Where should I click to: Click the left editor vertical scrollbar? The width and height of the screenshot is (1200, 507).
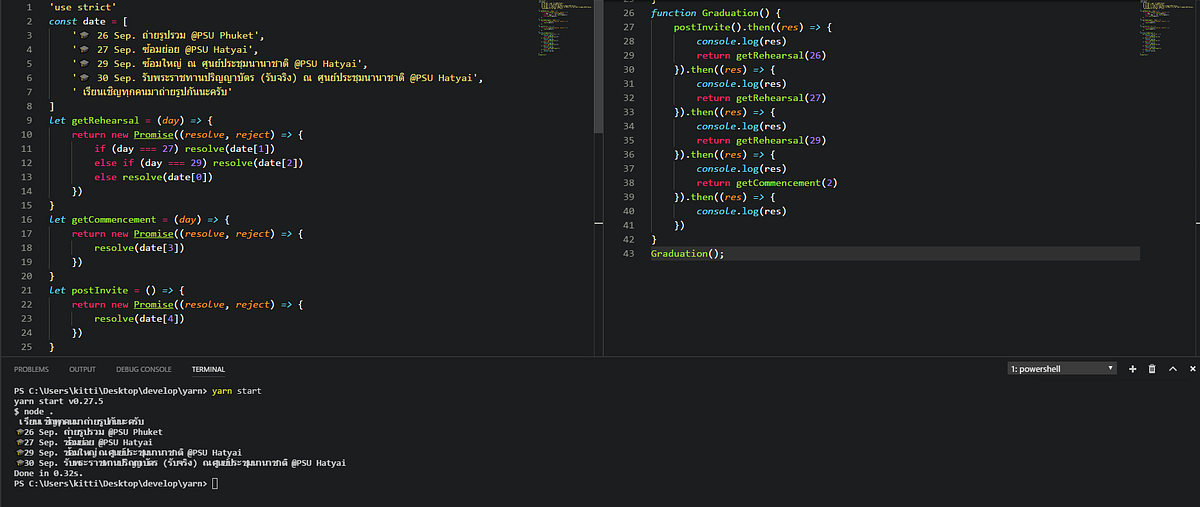[x=599, y=65]
